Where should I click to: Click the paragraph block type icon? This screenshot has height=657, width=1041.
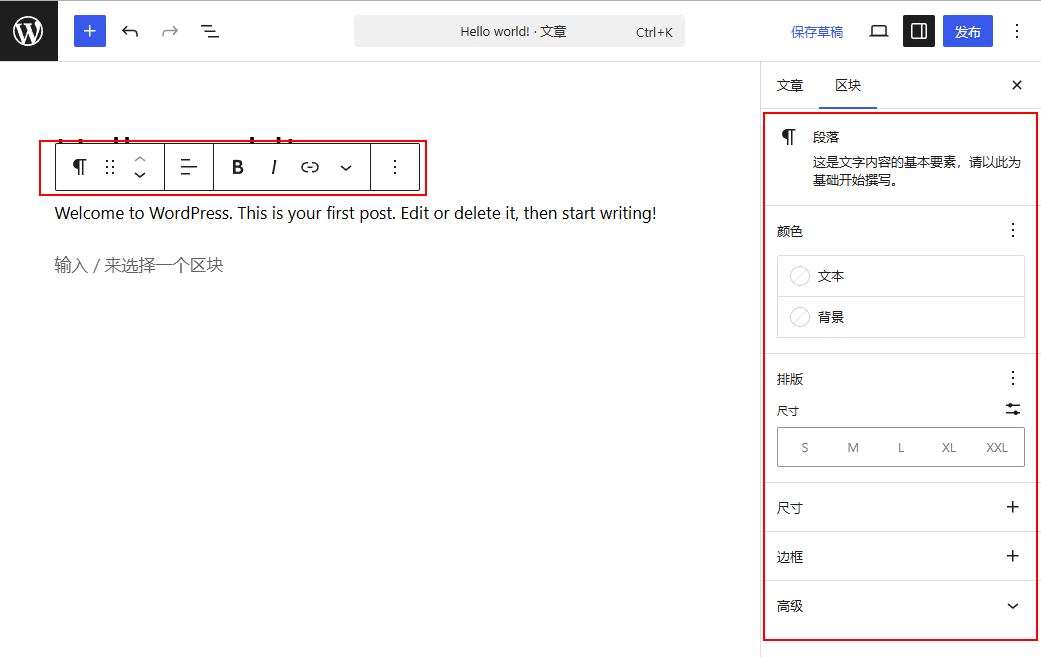[x=79, y=167]
